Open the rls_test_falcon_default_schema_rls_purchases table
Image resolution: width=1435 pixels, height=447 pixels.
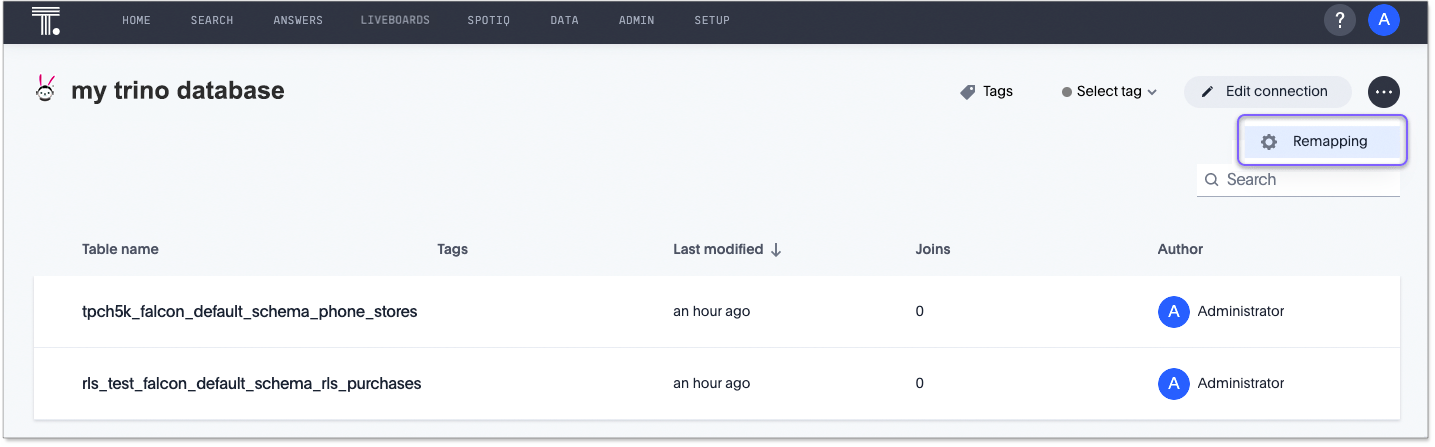pos(251,383)
